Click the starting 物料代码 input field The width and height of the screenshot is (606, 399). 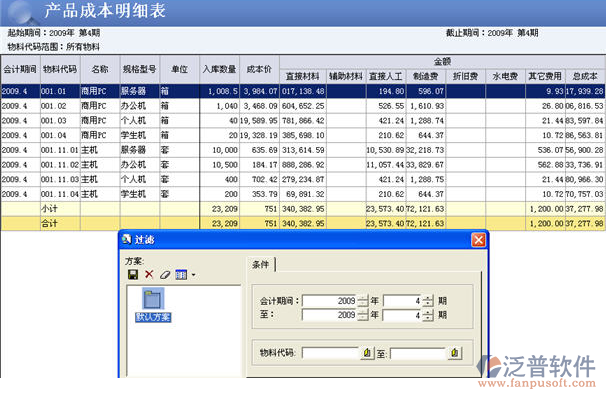pos(331,353)
